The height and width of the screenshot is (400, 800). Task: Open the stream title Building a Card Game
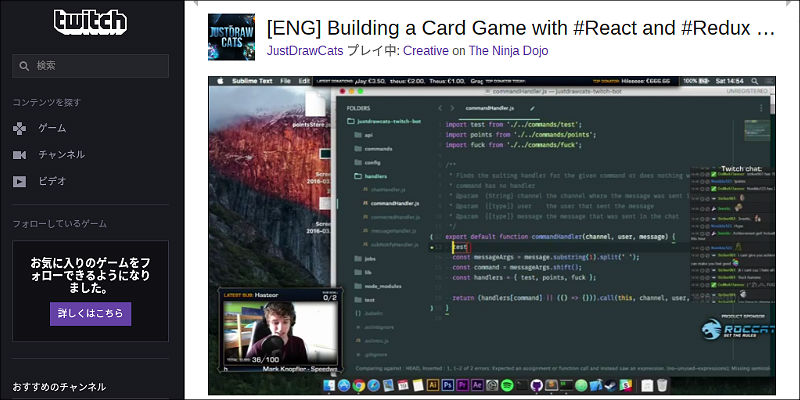520,29
